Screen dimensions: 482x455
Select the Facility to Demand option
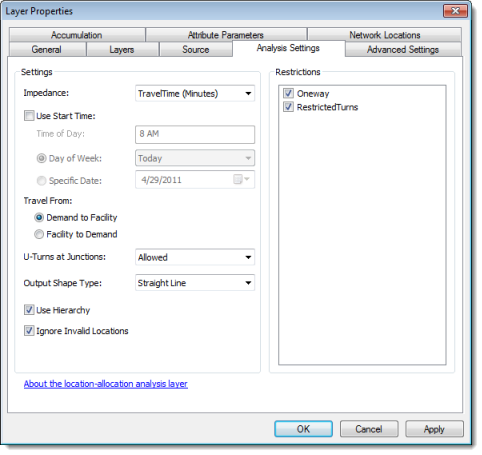[39, 234]
